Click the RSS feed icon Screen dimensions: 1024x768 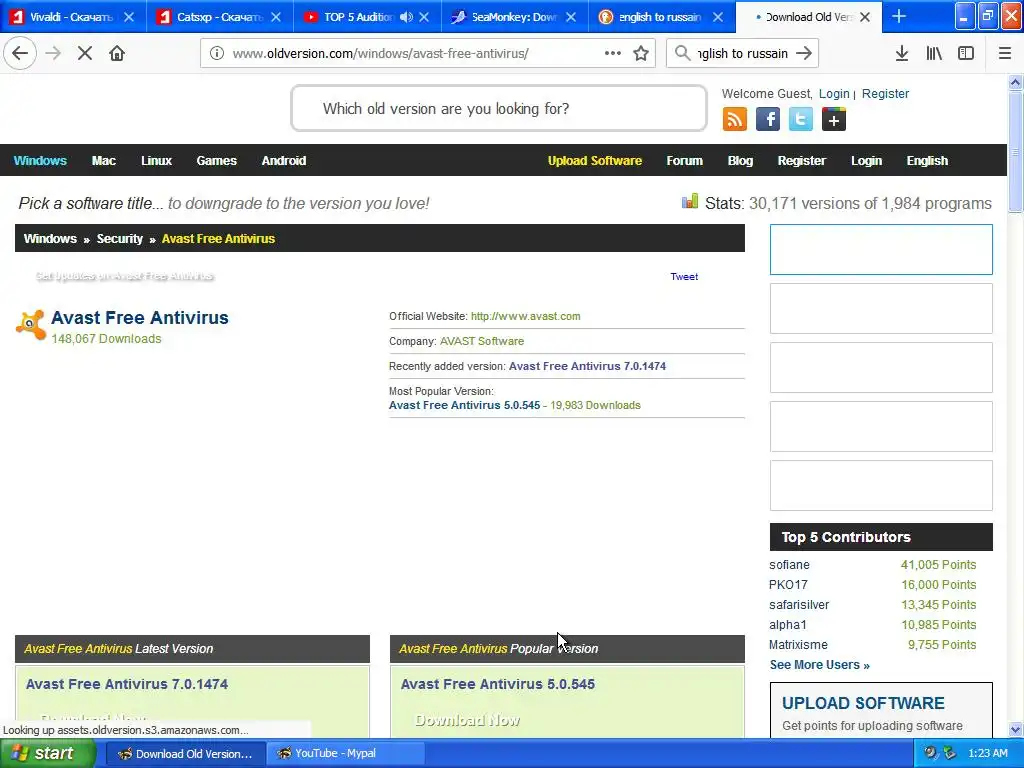pyautogui.click(x=735, y=120)
